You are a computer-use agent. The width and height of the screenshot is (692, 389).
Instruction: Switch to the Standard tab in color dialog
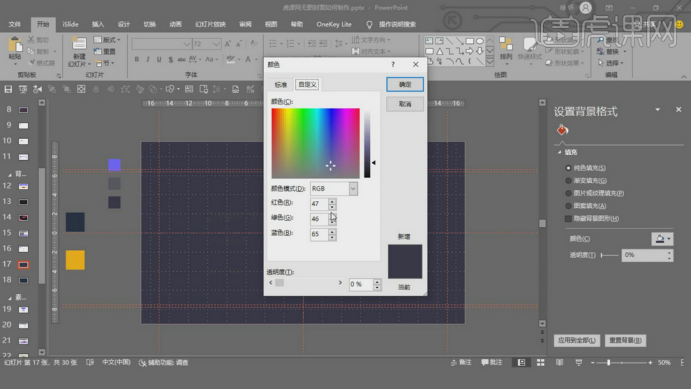(x=281, y=84)
